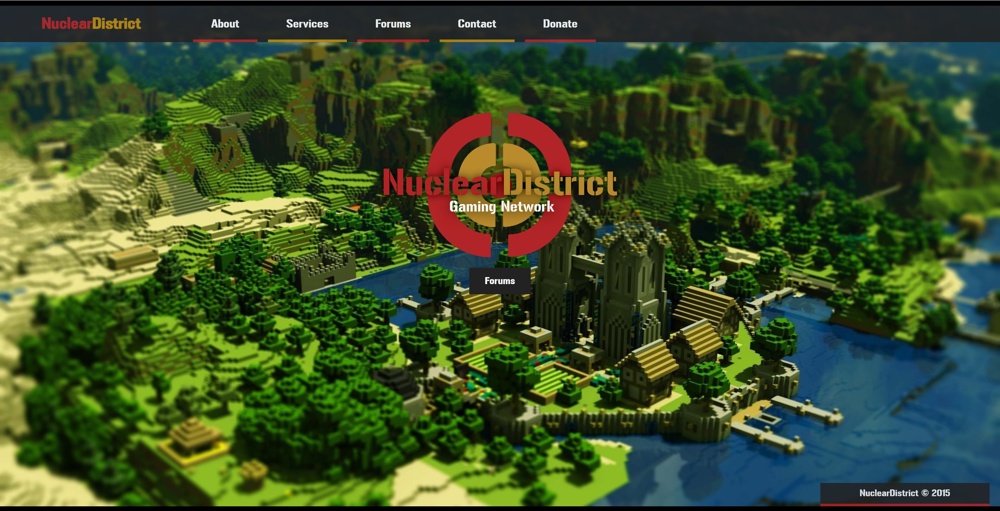Open the About page from navigation
This screenshot has width=1000, height=511.
[x=225, y=24]
